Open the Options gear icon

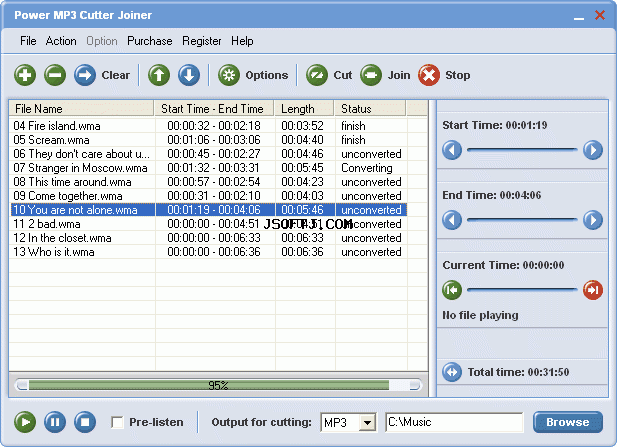[229, 75]
